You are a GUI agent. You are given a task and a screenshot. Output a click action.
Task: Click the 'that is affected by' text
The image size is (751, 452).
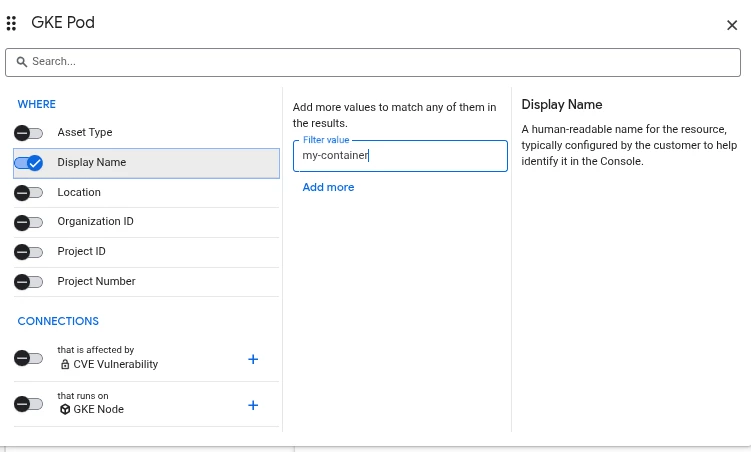(96, 350)
